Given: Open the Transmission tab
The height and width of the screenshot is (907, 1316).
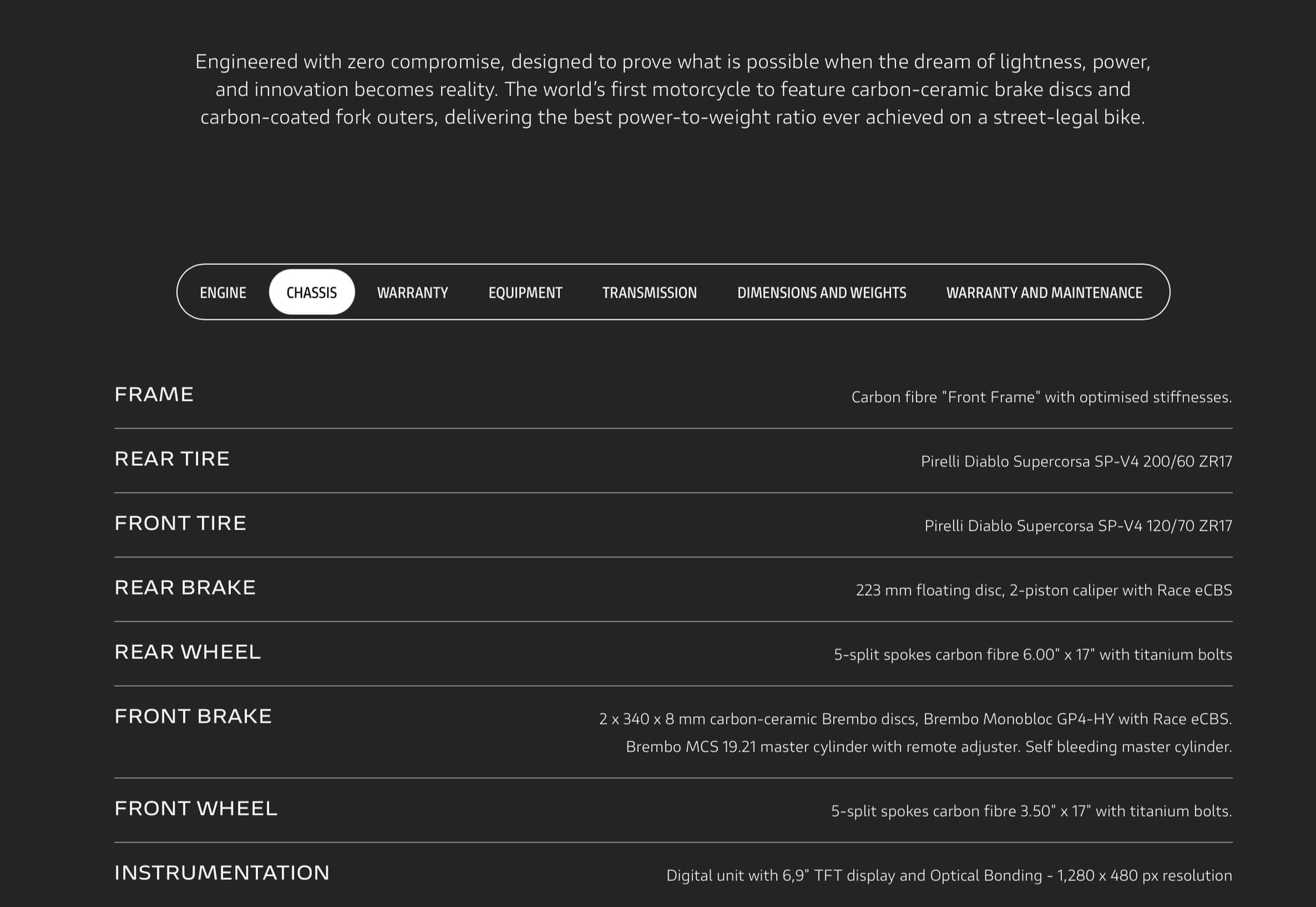Looking at the screenshot, I should coord(649,292).
